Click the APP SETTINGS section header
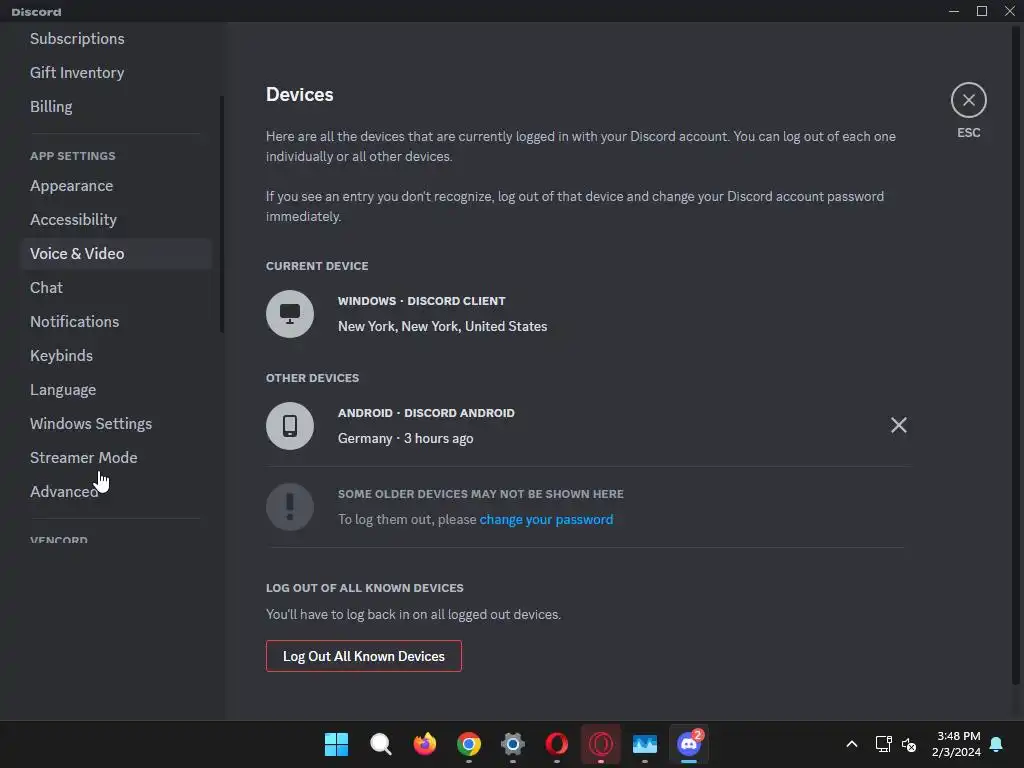 click(x=72, y=156)
